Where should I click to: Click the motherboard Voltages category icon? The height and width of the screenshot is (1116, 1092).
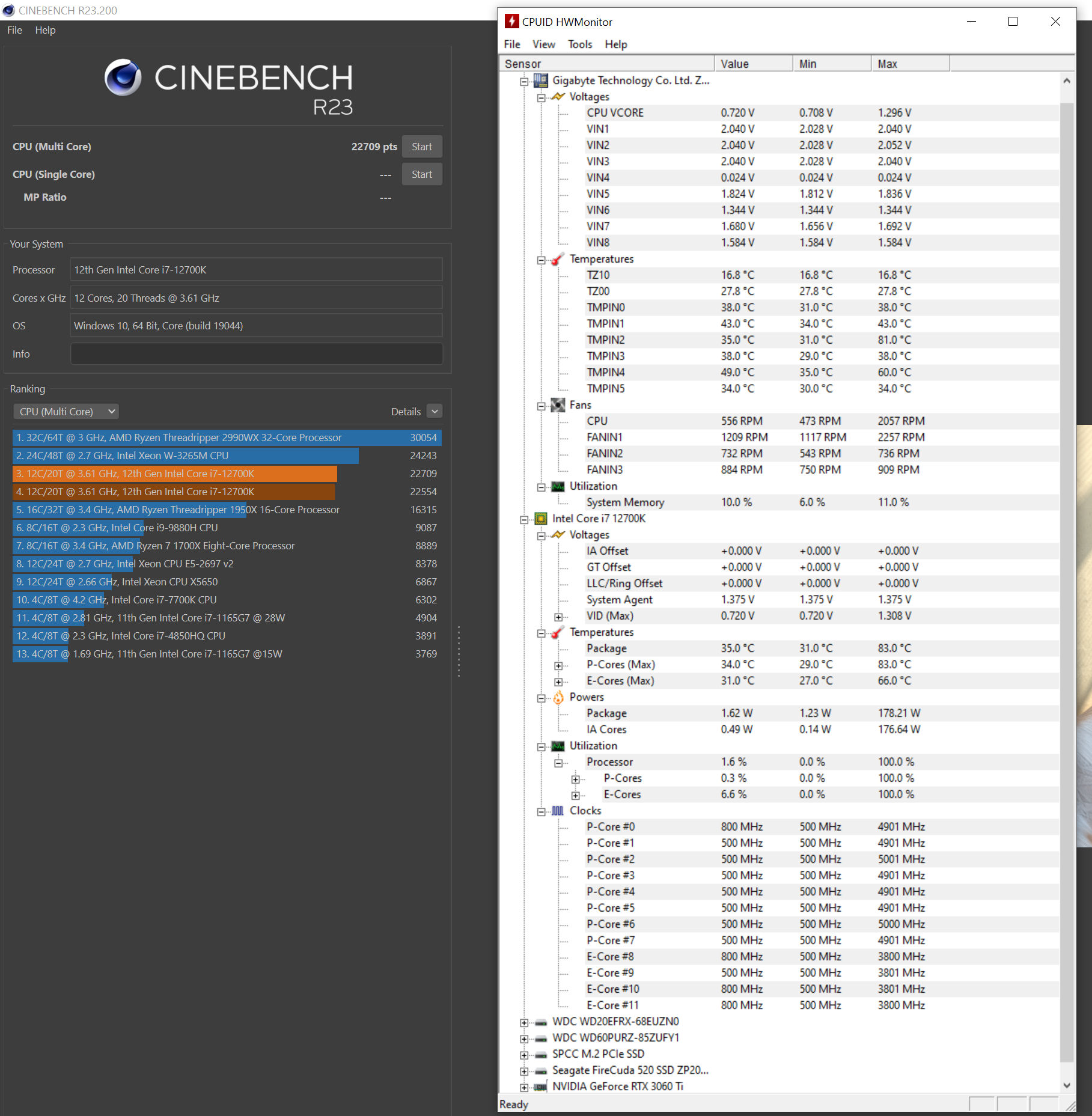tap(558, 97)
